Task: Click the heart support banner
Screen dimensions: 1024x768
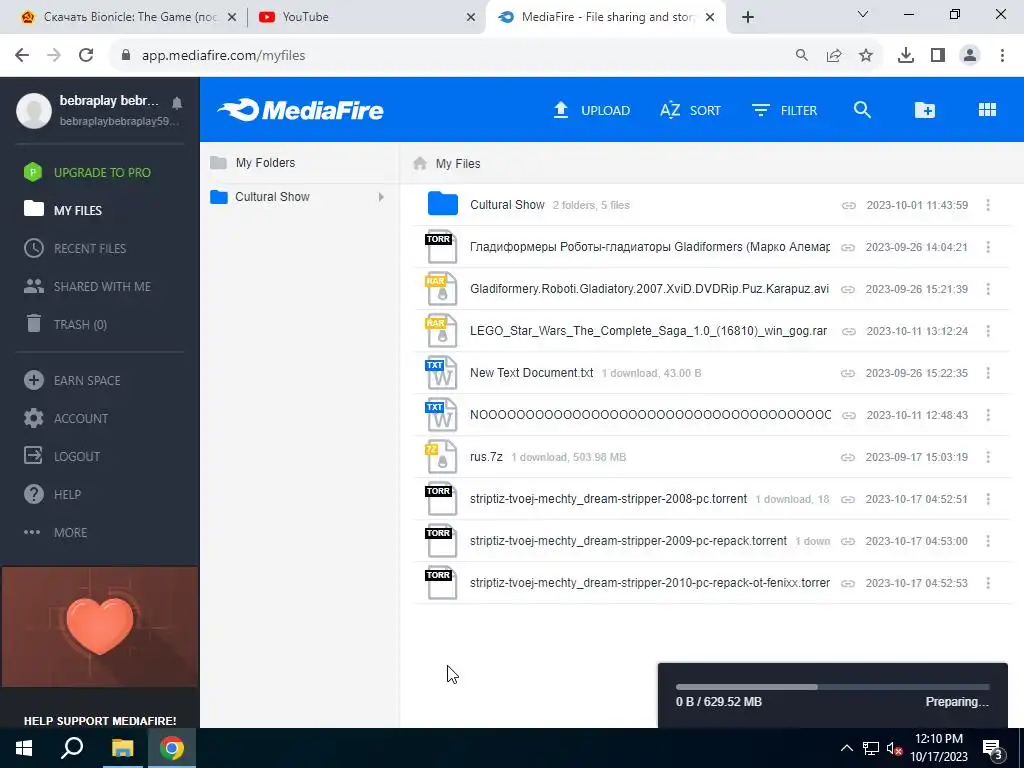Action: coord(100,627)
